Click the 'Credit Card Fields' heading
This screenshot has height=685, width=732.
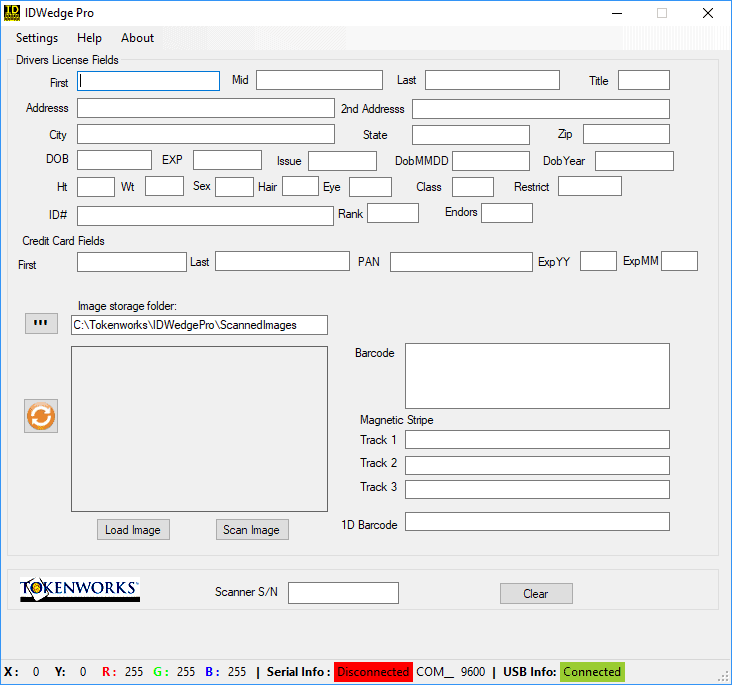(63, 241)
